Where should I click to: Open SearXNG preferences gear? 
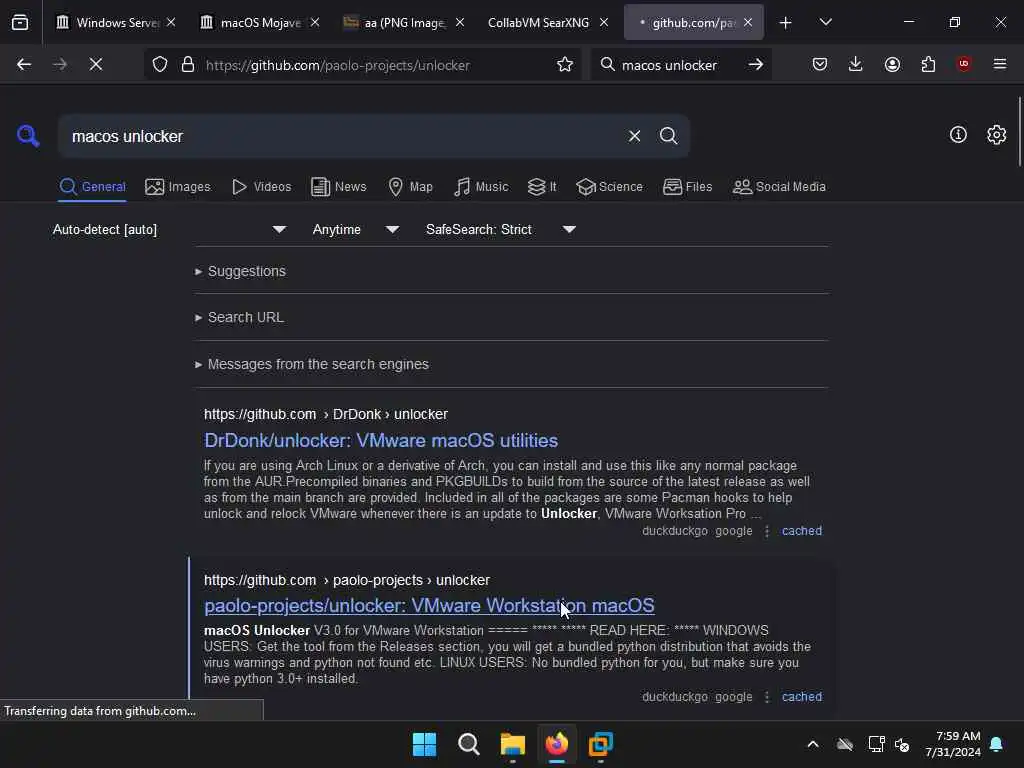tap(997, 135)
